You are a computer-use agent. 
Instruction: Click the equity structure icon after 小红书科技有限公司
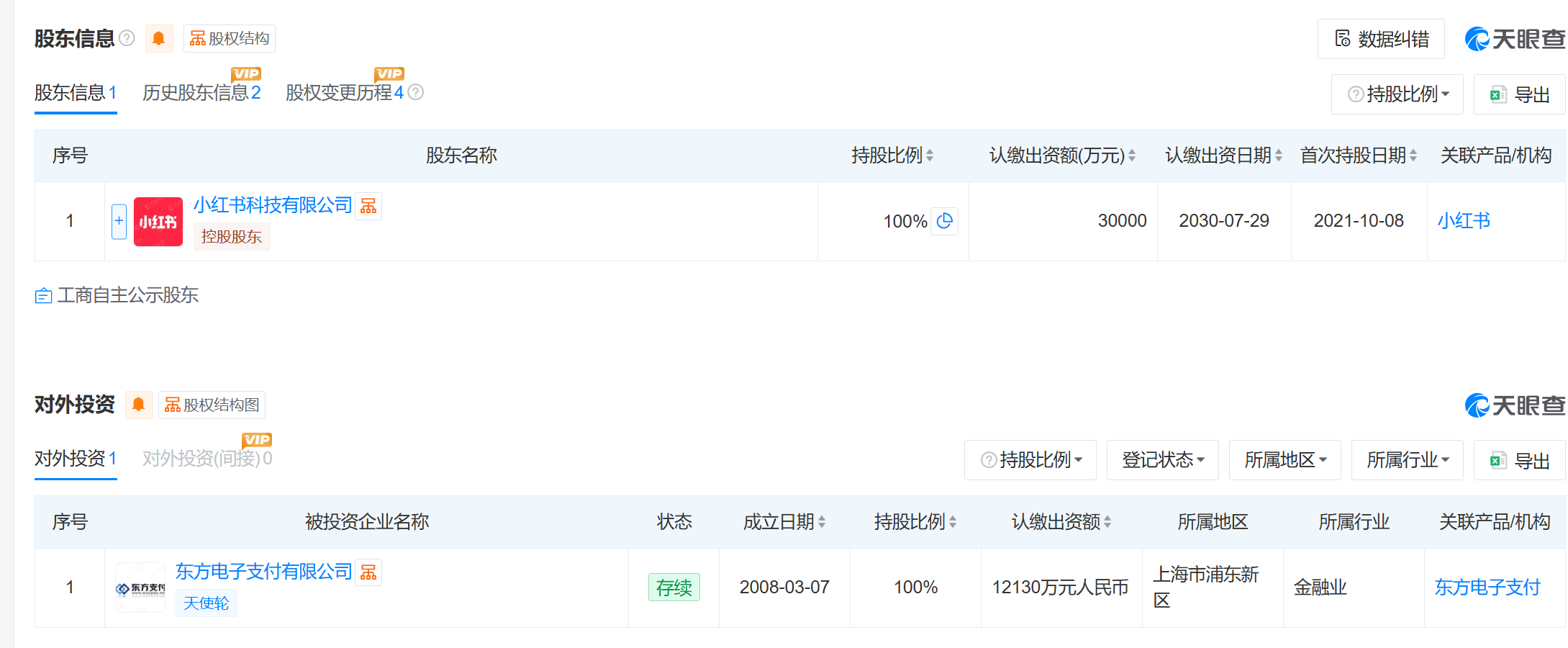click(x=368, y=206)
